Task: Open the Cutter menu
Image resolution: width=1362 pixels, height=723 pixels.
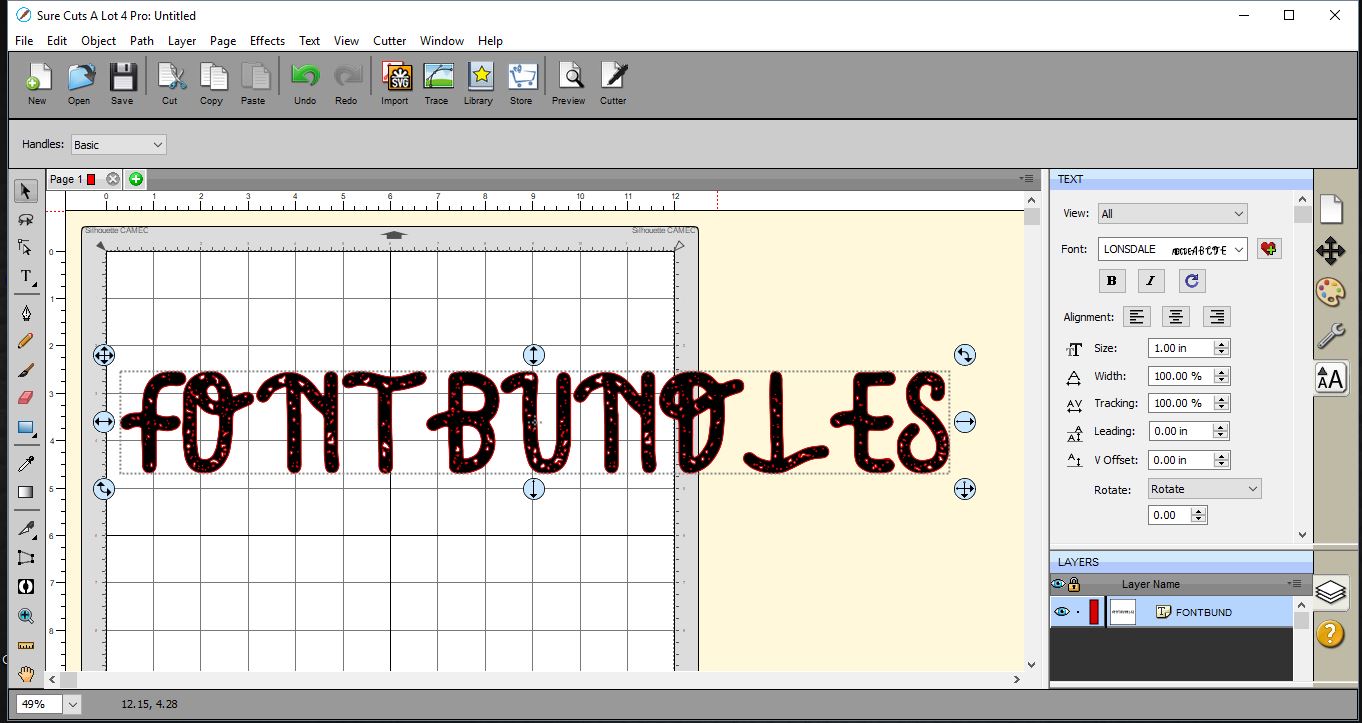Action: pyautogui.click(x=390, y=41)
